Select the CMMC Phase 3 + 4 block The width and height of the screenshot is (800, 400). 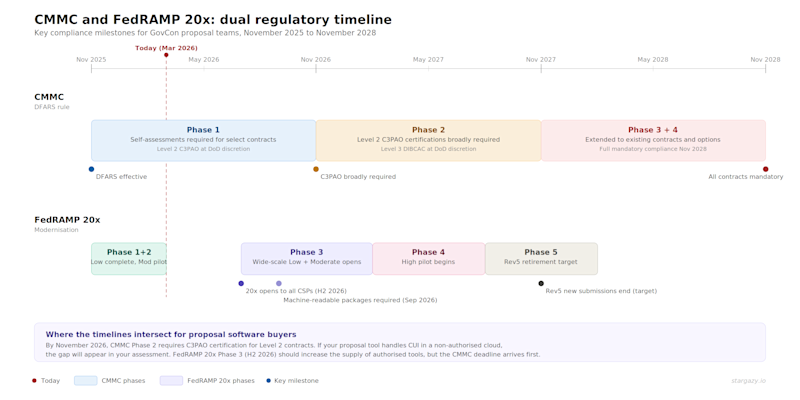click(x=653, y=140)
